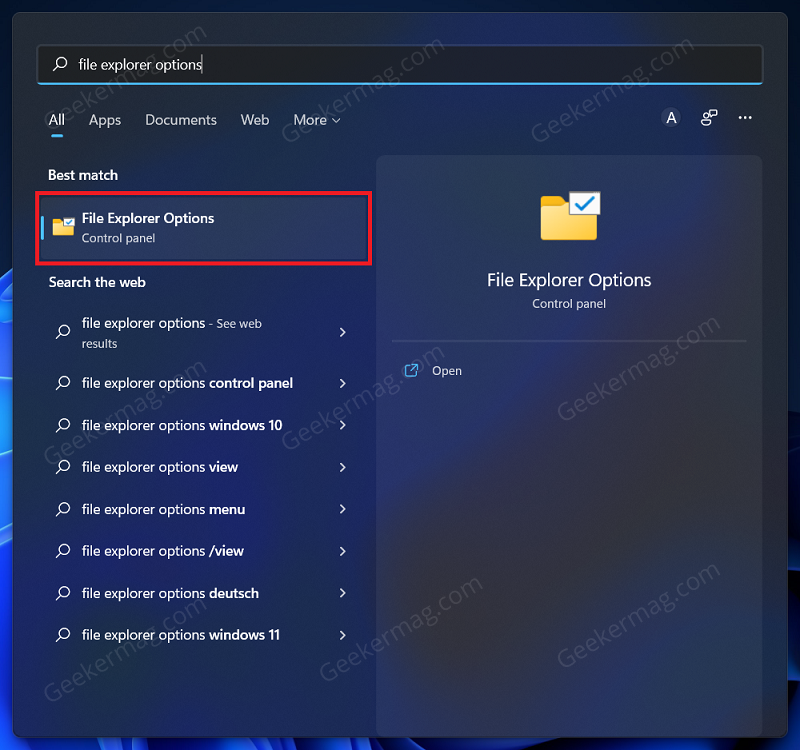
Task: Select 'file explorer options view' suggestion
Action: (202, 467)
